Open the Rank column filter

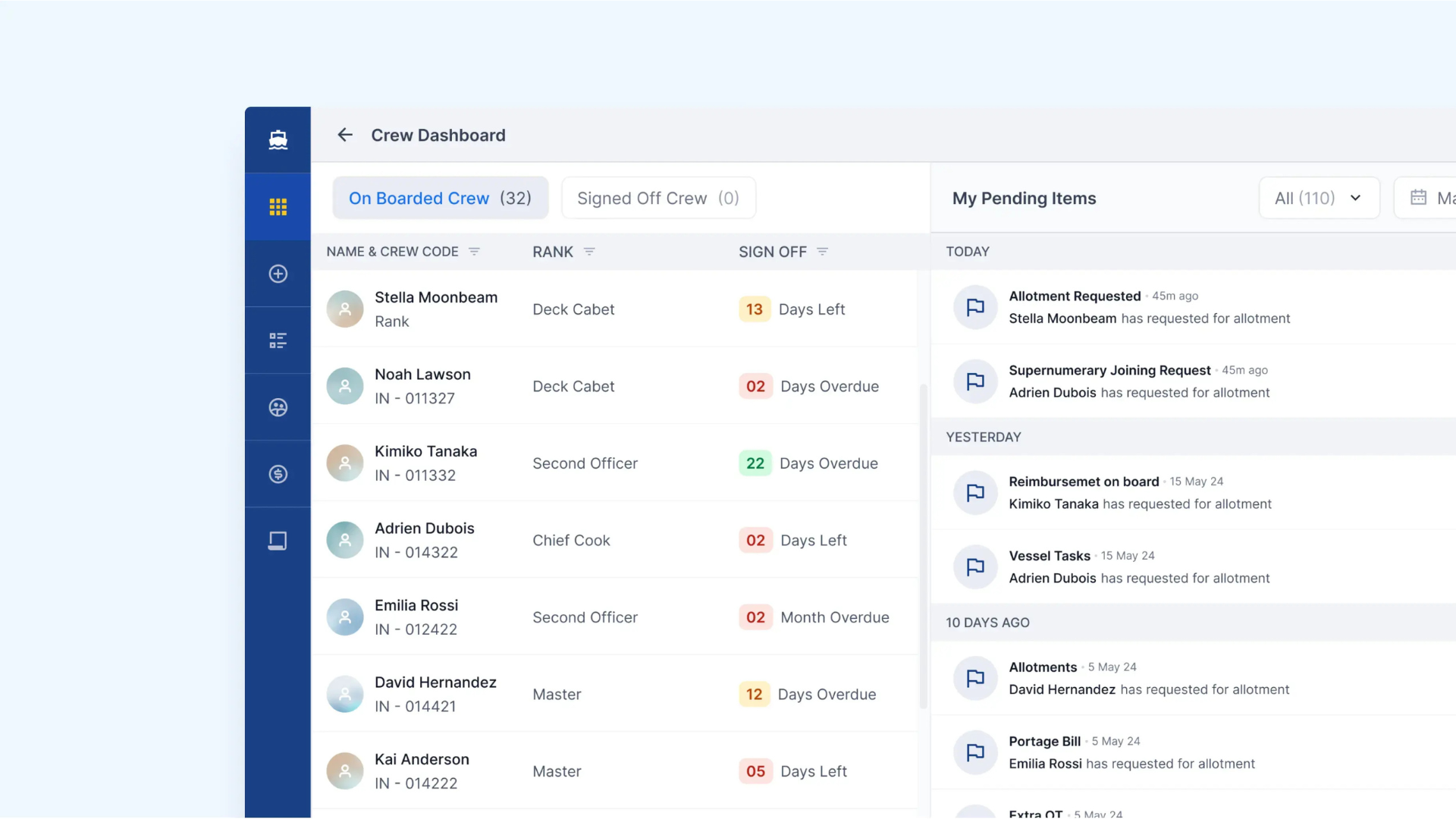[x=589, y=252]
